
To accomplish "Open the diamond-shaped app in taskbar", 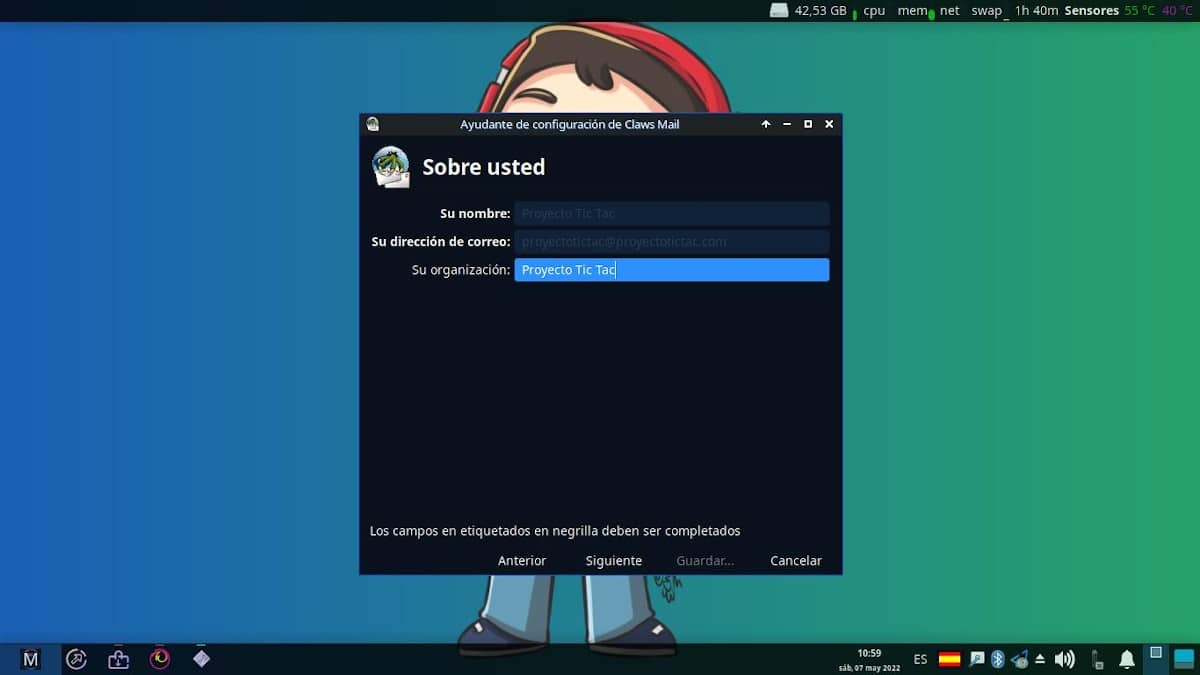I will 201,658.
